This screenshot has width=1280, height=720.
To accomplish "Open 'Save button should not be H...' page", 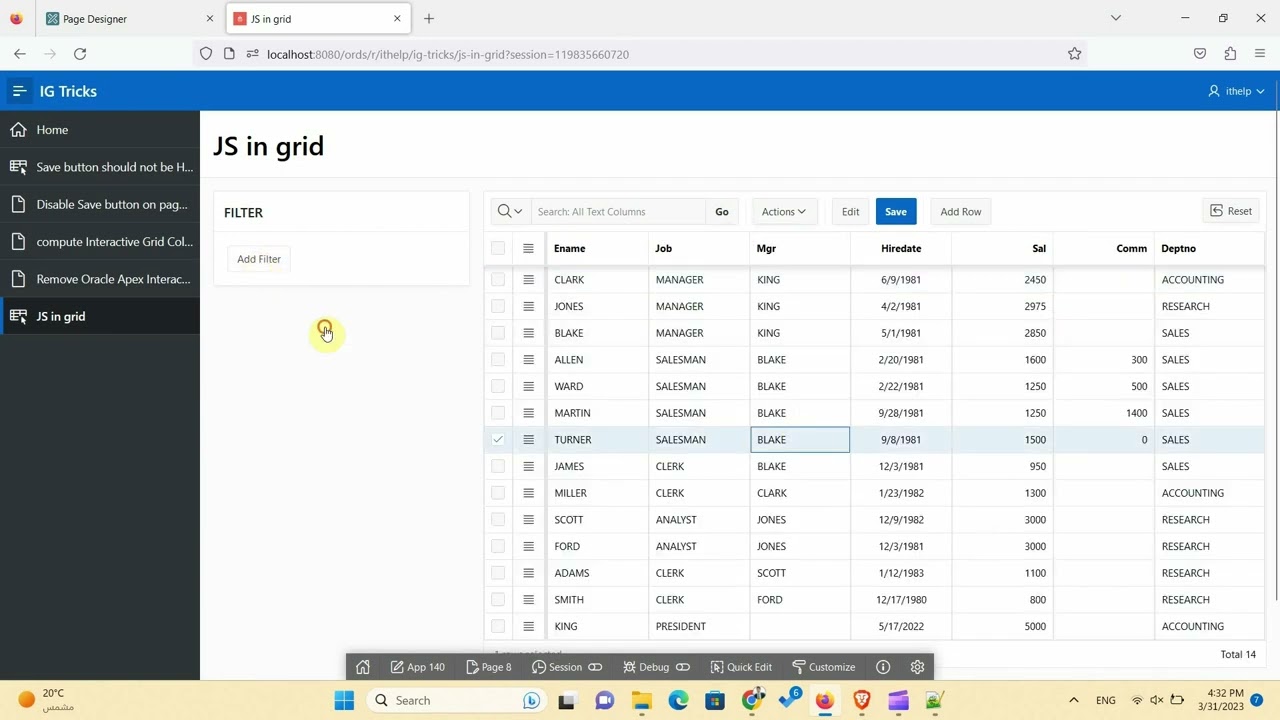I will pos(100,167).
